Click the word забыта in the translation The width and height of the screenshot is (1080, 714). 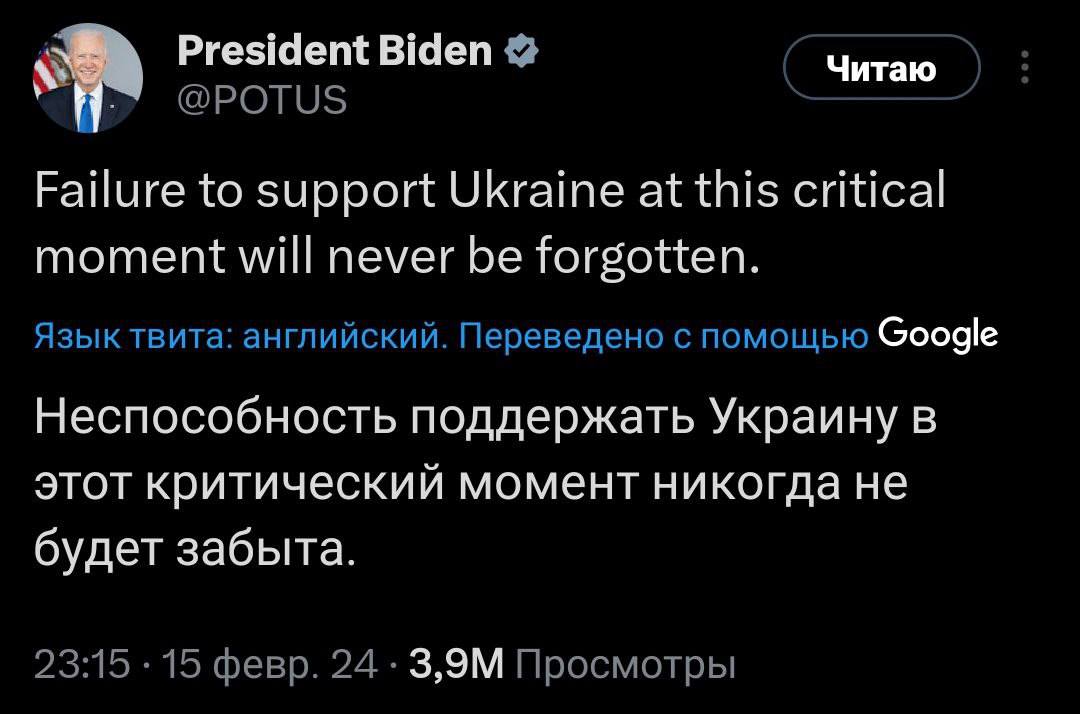coord(264,549)
